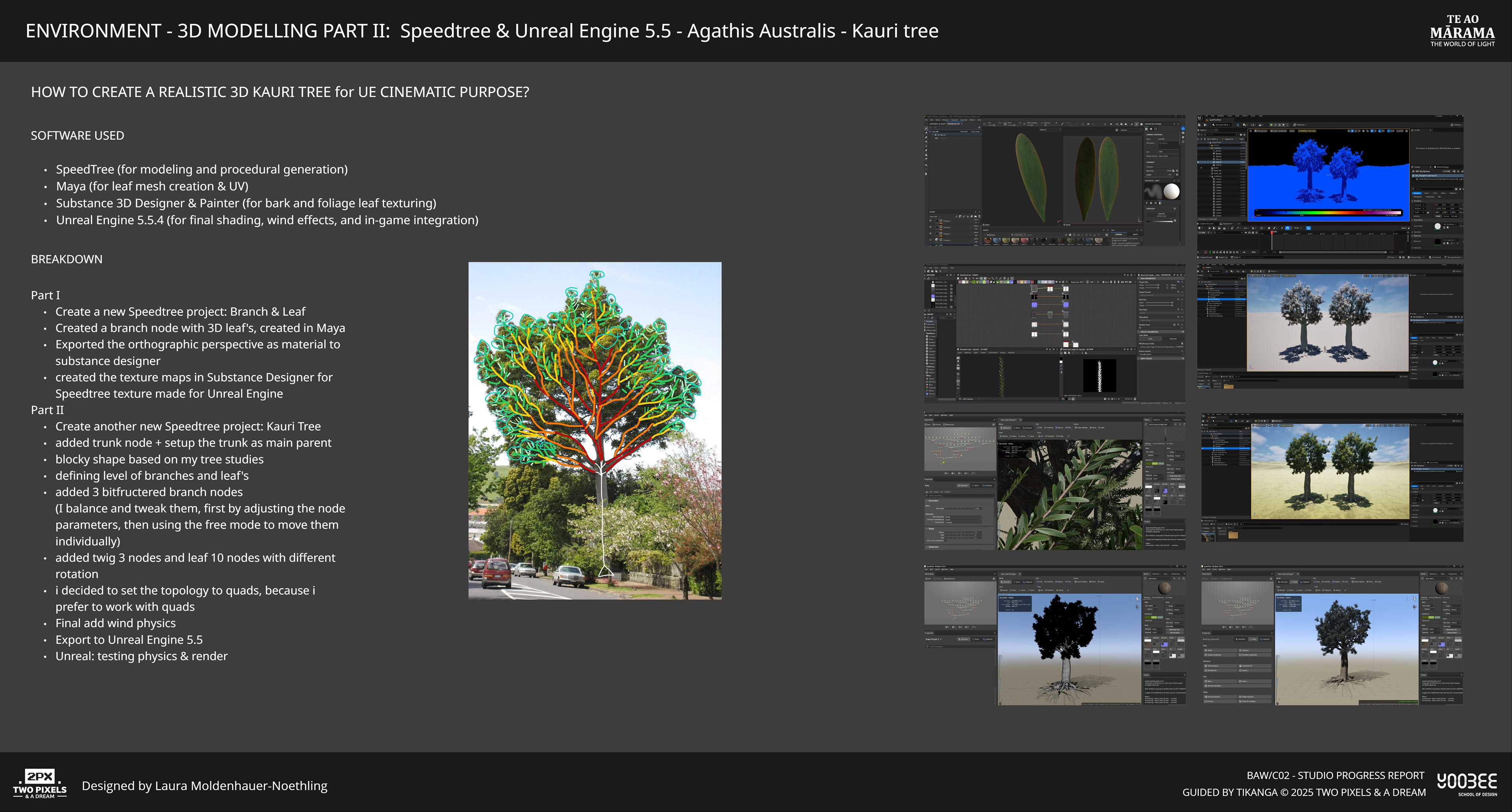
Task: Click the green Play button in blue Unreal screenshot
Action: click(1272, 125)
